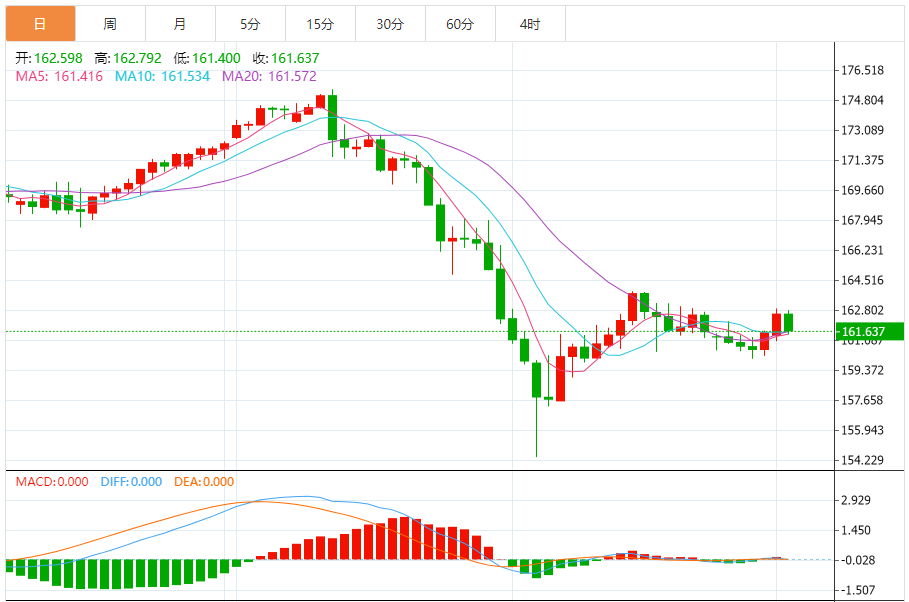Switch to the 月 monthly tab
Viewport: 909px width, 602px height.
[180, 24]
